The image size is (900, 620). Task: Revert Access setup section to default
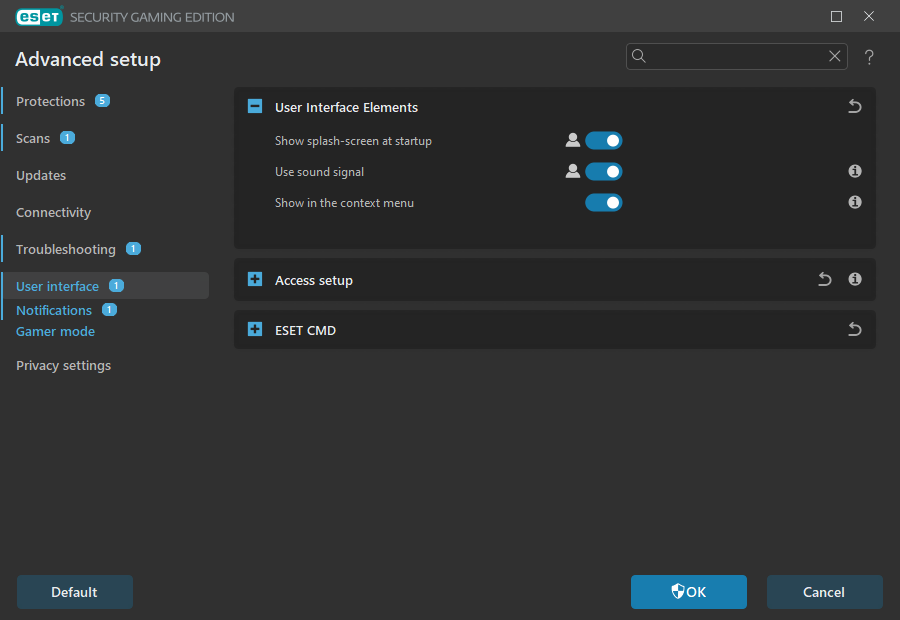click(x=825, y=279)
